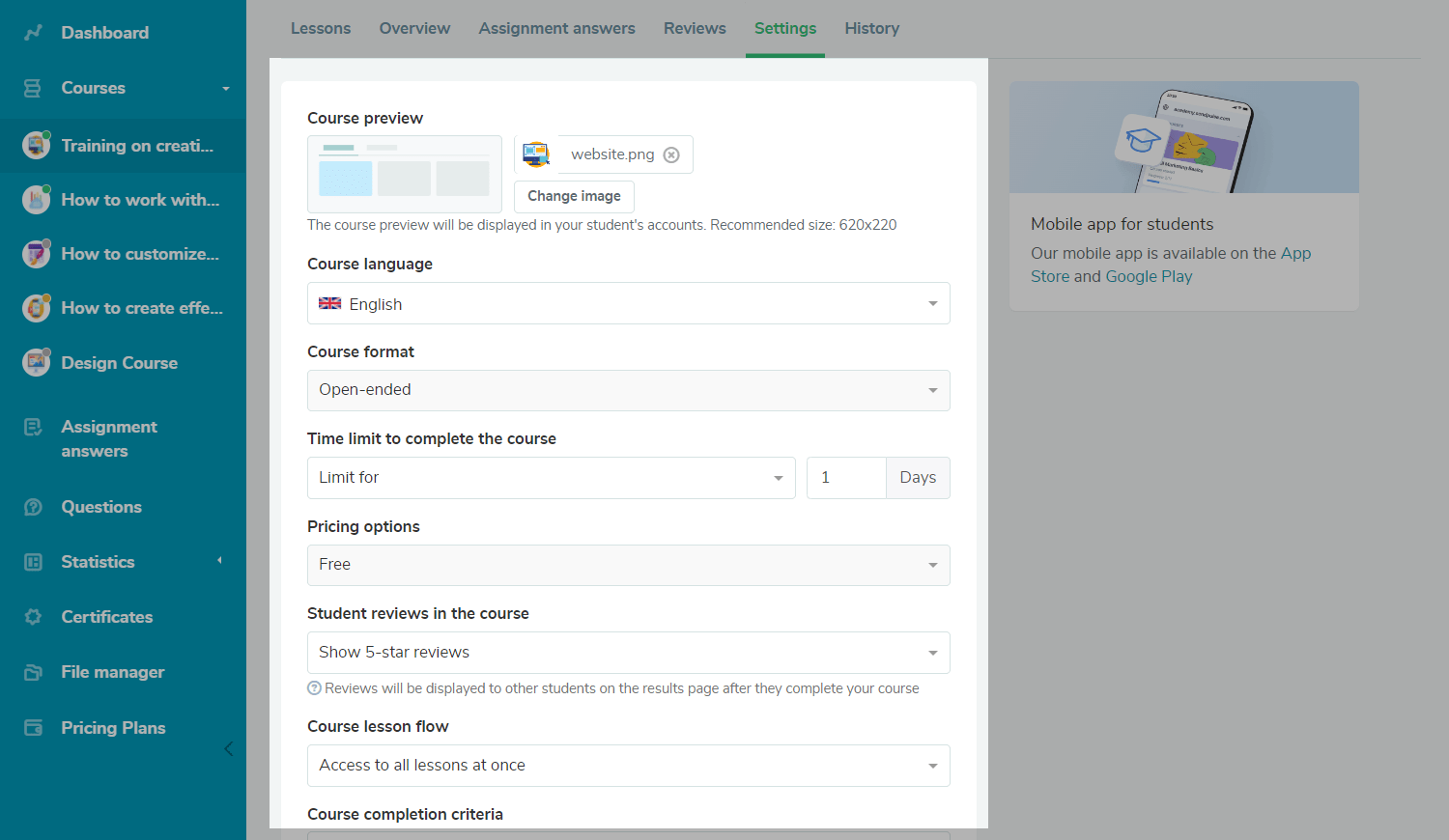The width and height of the screenshot is (1449, 840).
Task: Click the reviews help question mark icon
Action: point(314,688)
